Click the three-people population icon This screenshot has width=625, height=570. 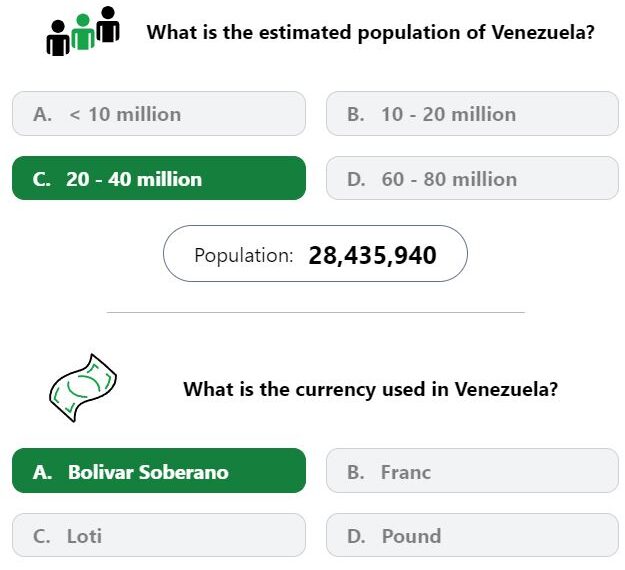83,31
